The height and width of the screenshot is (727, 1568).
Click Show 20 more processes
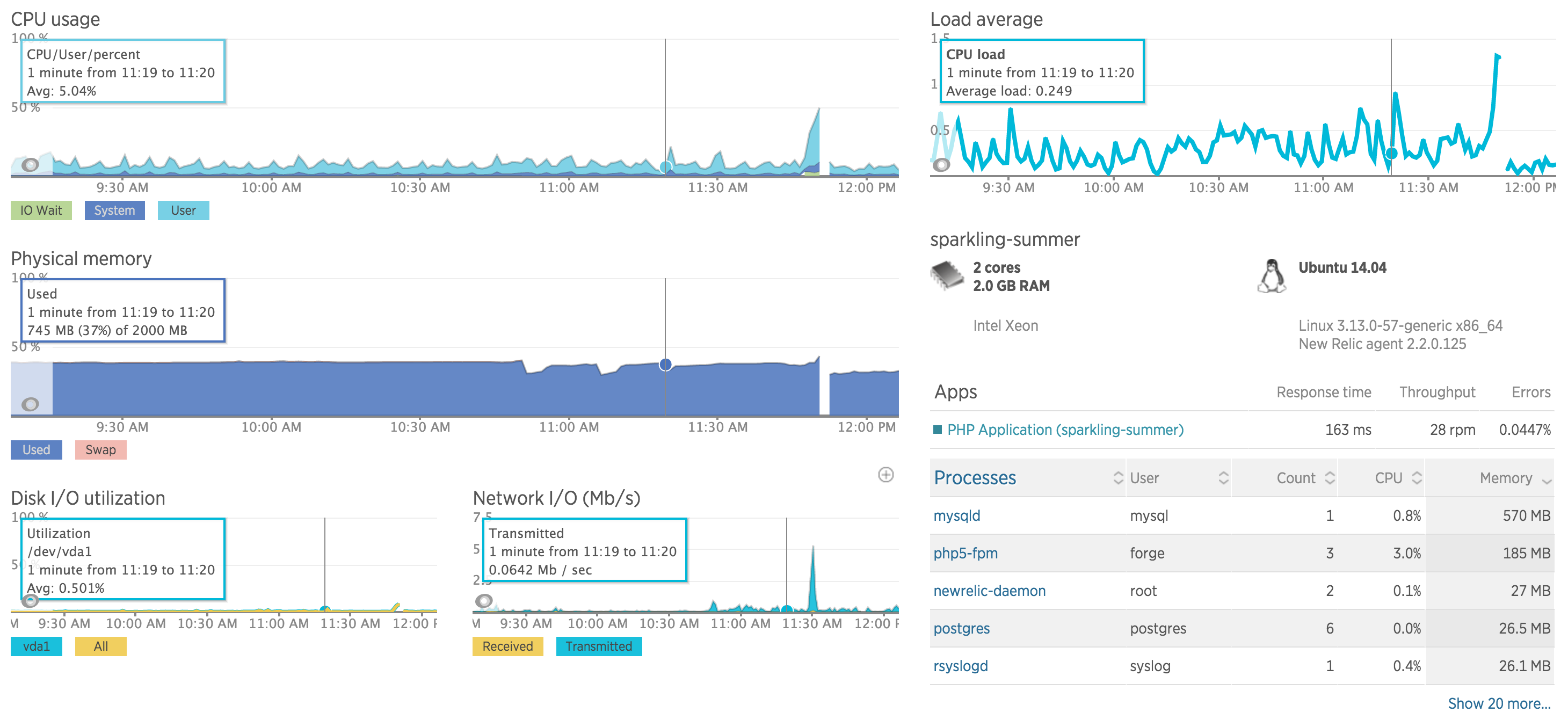pyautogui.click(x=1499, y=704)
